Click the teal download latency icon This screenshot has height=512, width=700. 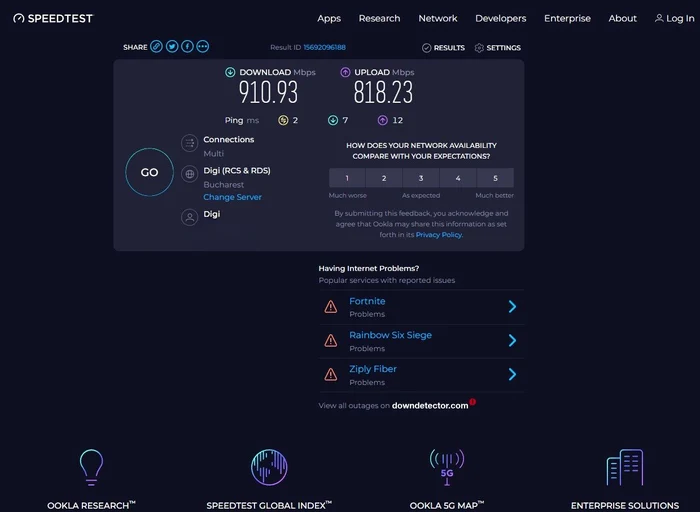(333, 120)
